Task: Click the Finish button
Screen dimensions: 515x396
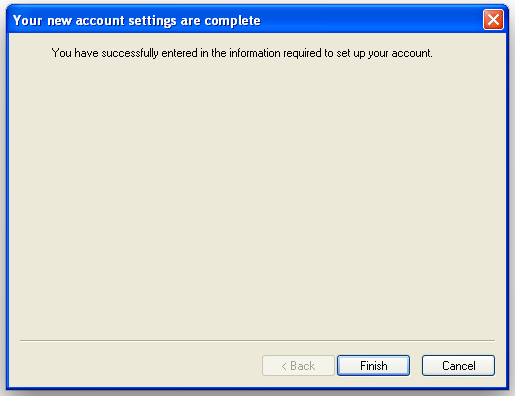Action: (373, 365)
